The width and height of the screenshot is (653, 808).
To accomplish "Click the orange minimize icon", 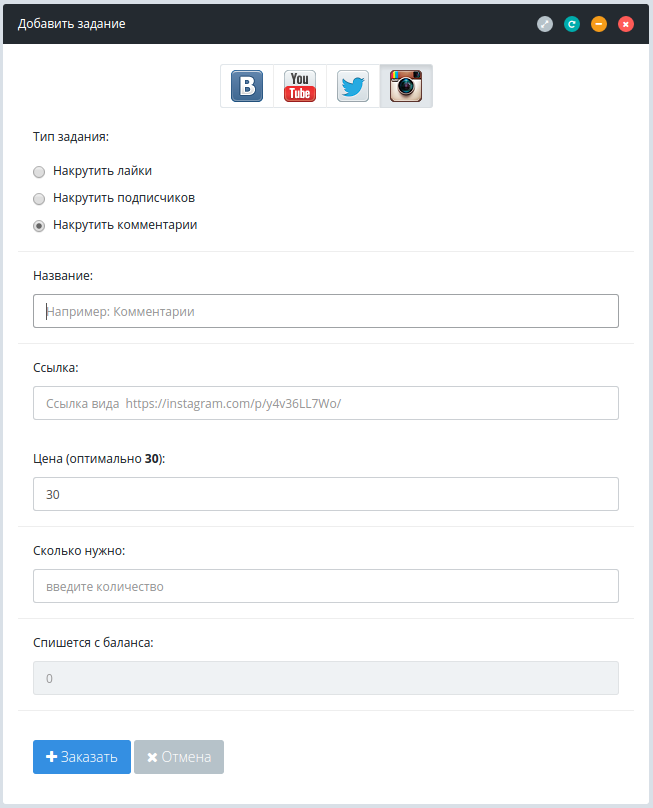I will 599,24.
